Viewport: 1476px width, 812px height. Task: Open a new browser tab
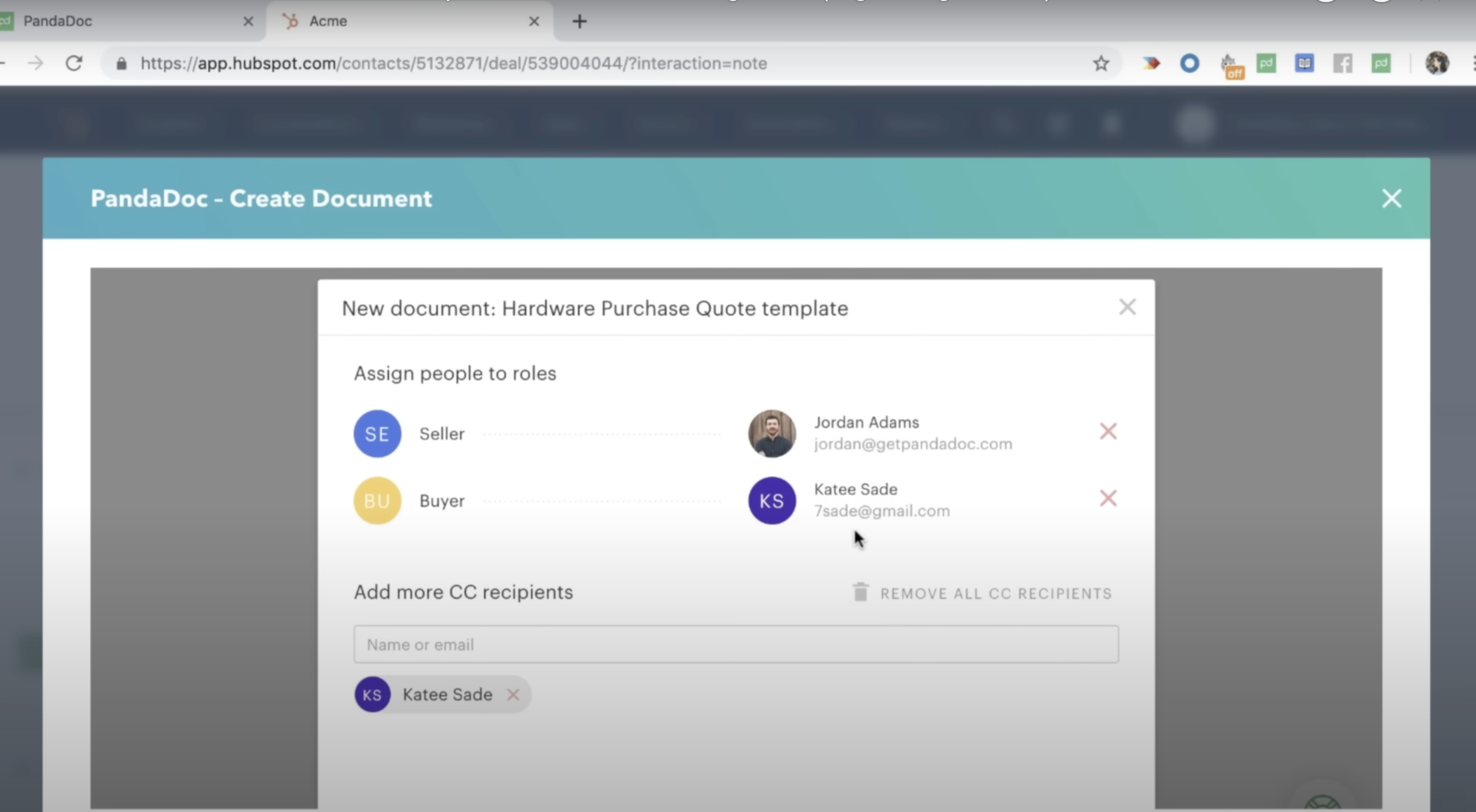point(579,21)
